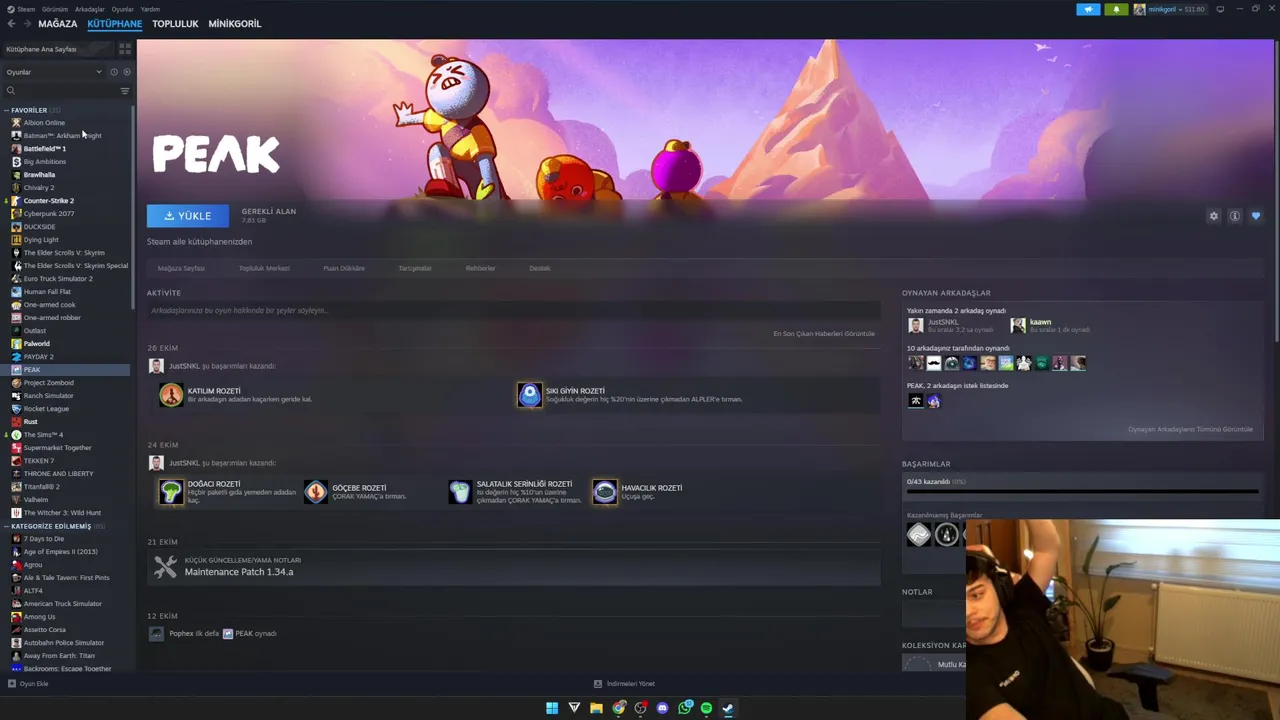Click the recent games clock icon
This screenshot has width=1280, height=720.
click(114, 72)
